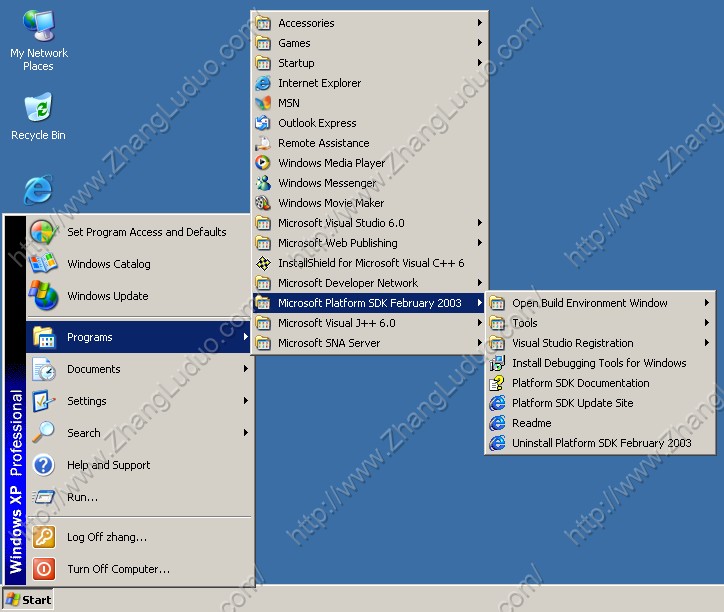
Task: Click the Platform SDK Documentation label
Action: [580, 383]
